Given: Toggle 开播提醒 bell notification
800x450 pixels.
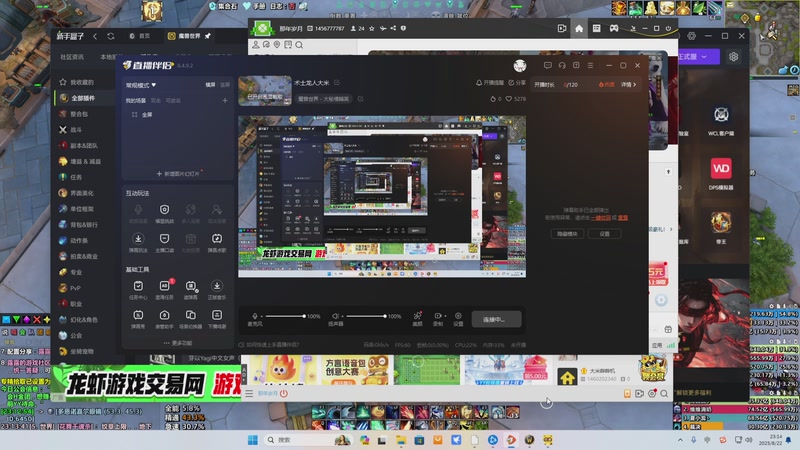Looking at the screenshot, I should (x=490, y=83).
